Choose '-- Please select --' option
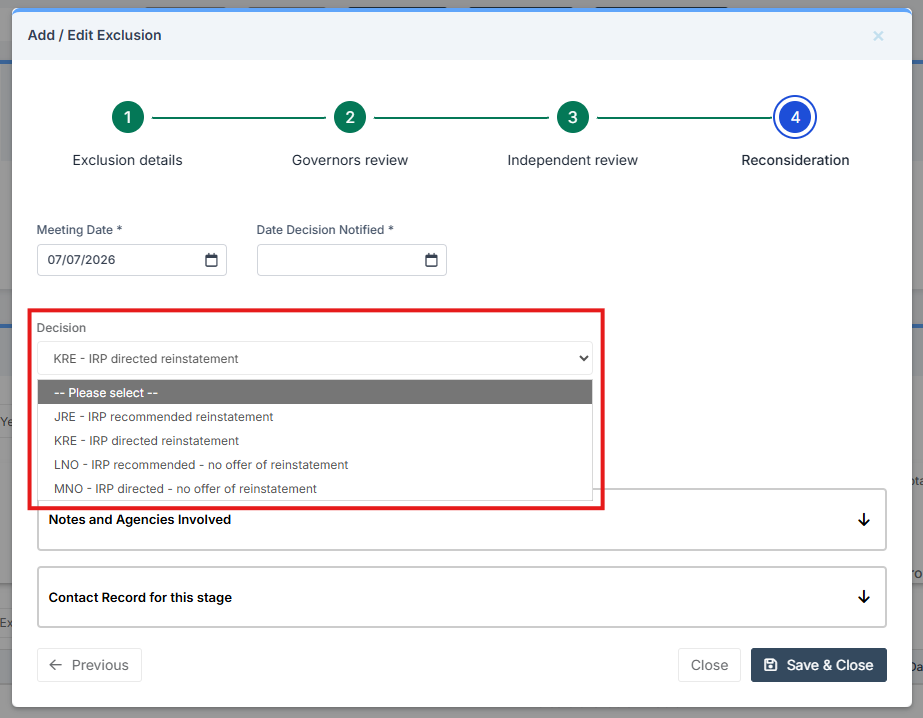The width and height of the screenshot is (923, 718). (x=315, y=393)
